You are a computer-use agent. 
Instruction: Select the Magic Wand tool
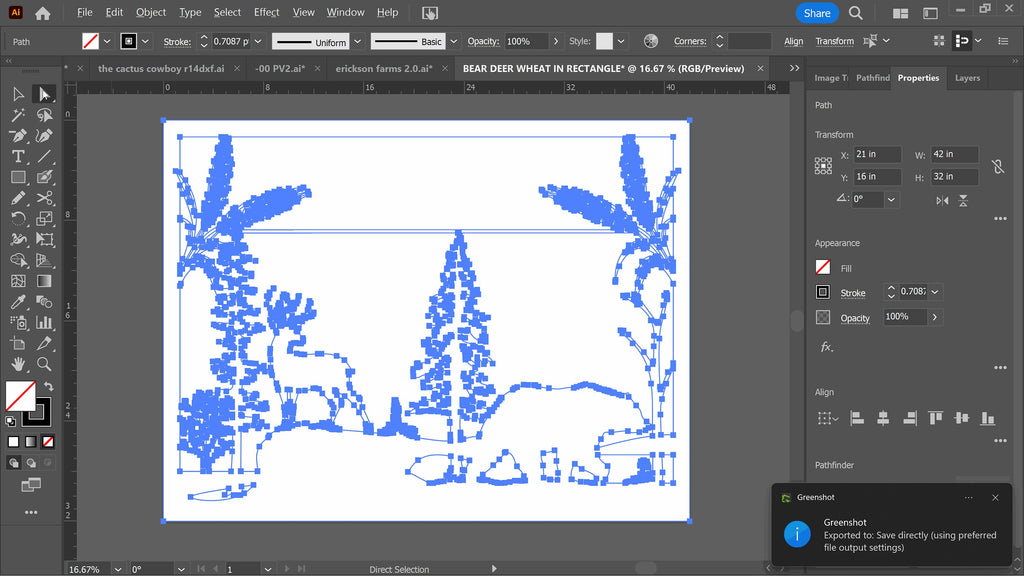pyautogui.click(x=18, y=116)
